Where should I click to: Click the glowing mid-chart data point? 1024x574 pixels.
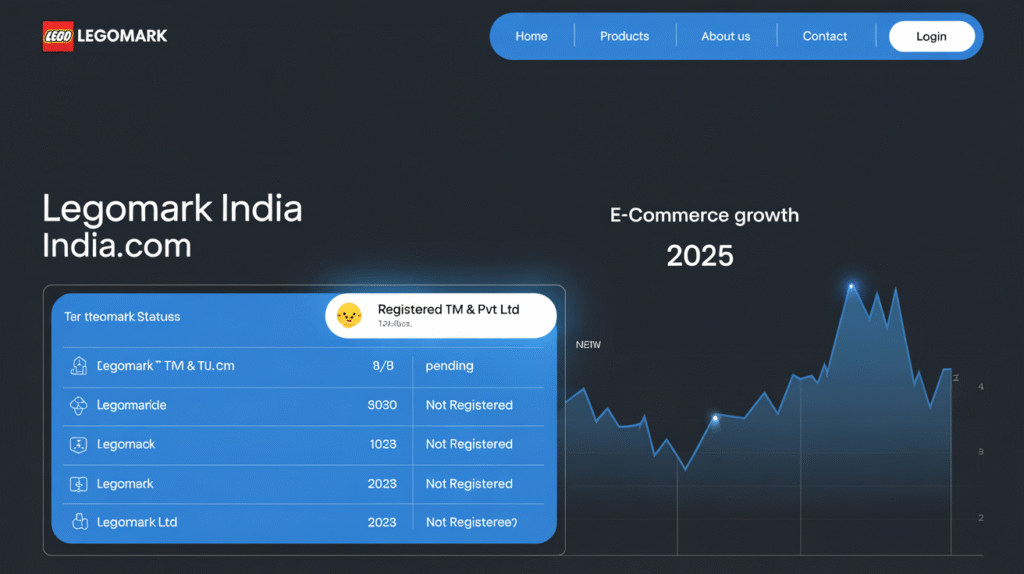pyautogui.click(x=715, y=418)
